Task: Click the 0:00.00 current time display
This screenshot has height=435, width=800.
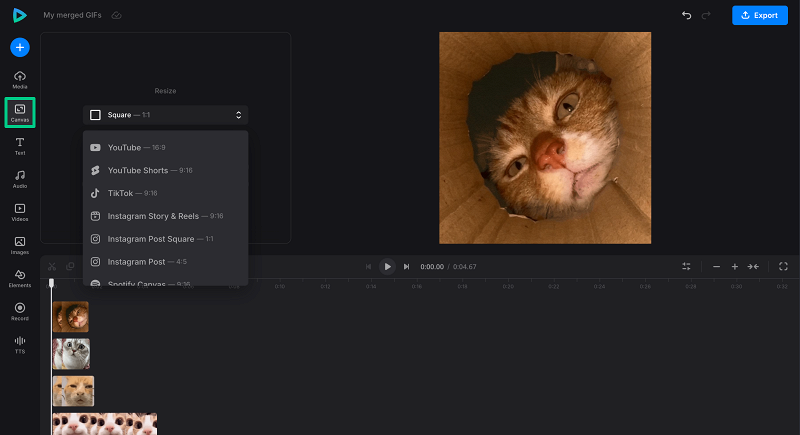Action: pyautogui.click(x=432, y=267)
